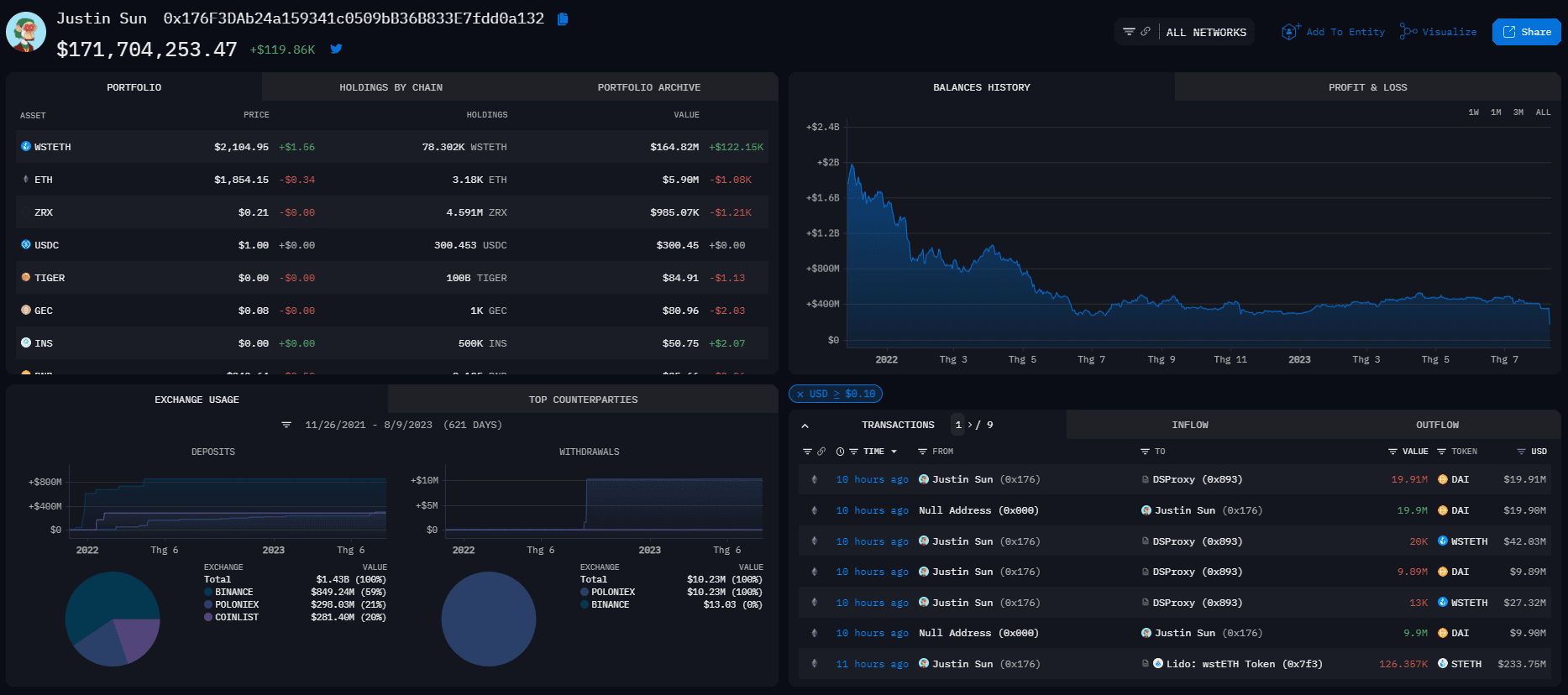Screen dimensions: 1568x695
Task: Click the Justin Sun avatar image
Action: [26, 33]
